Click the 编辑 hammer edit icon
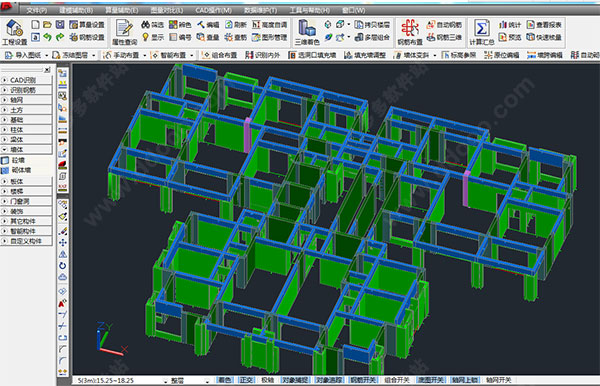 coord(201,25)
